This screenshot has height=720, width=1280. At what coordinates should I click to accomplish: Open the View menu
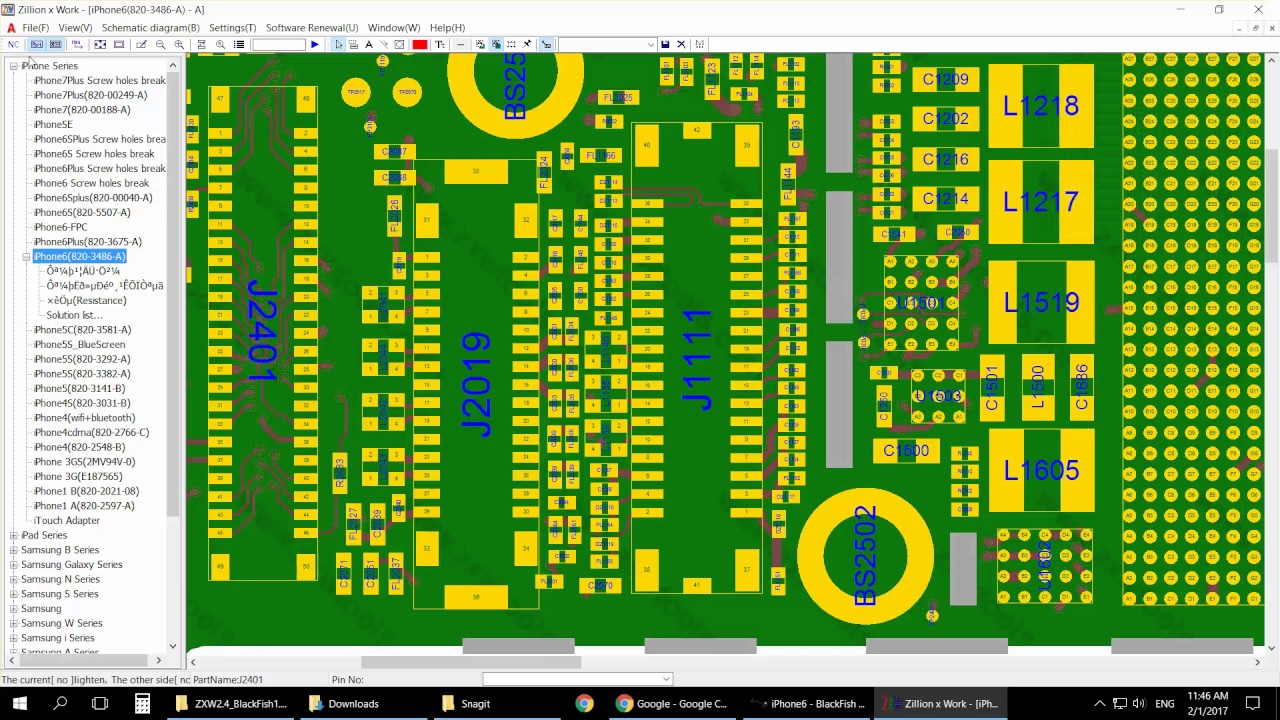point(75,28)
